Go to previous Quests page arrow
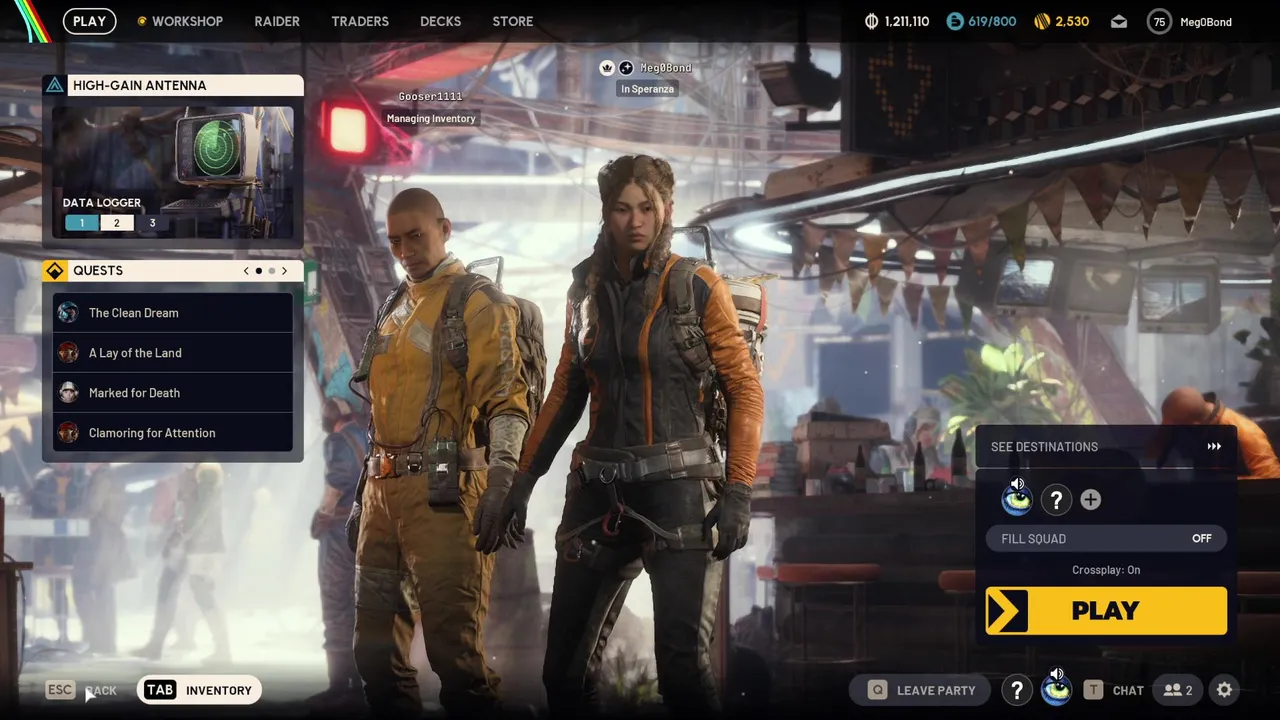1280x720 pixels. pyautogui.click(x=246, y=271)
